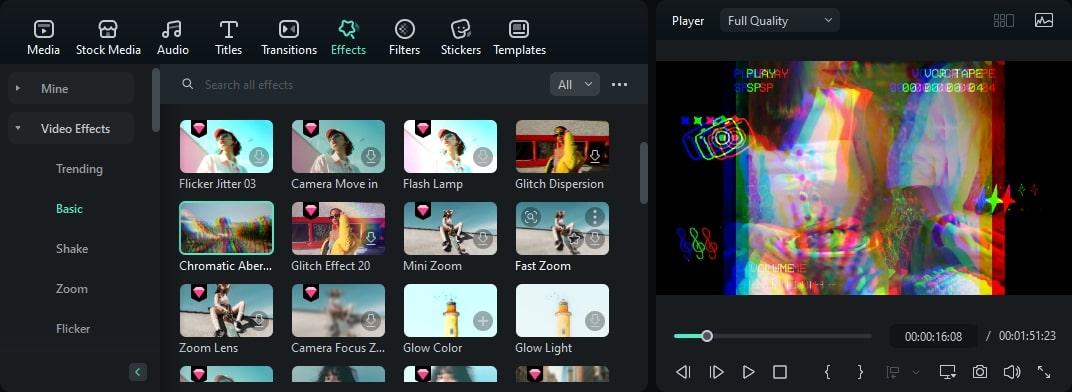Take a snapshot with the camera icon
The height and width of the screenshot is (392, 1072).
[980, 371]
